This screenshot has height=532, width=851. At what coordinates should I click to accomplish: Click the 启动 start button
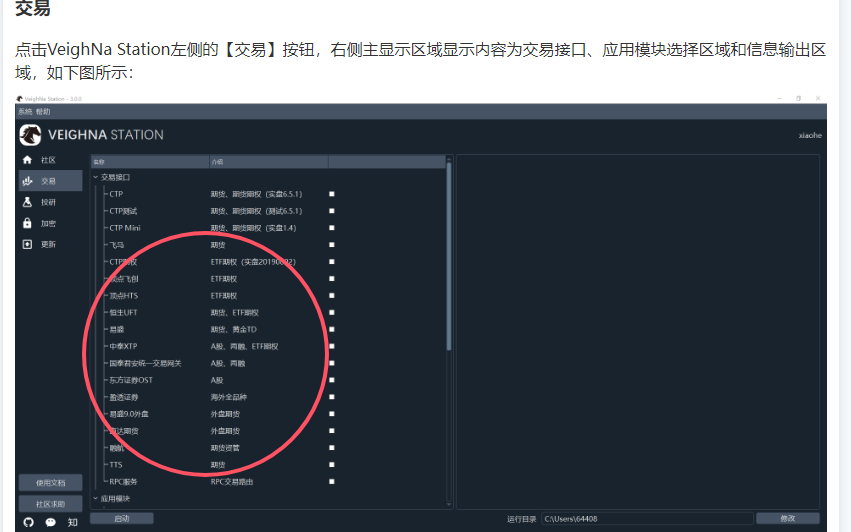[122, 518]
